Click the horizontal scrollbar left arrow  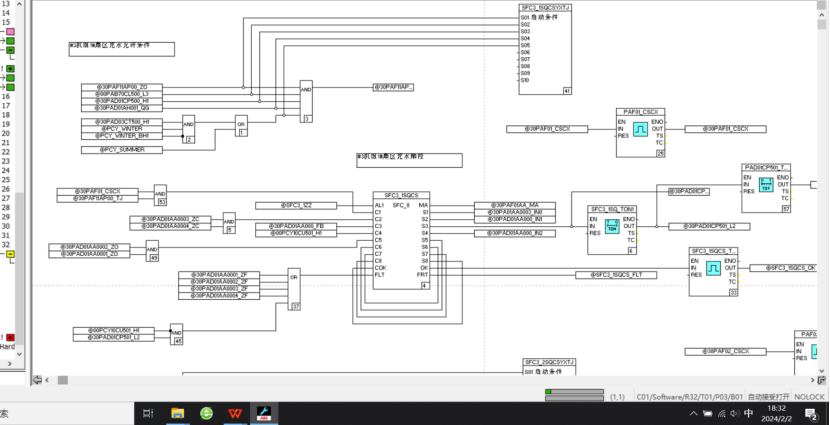47,380
